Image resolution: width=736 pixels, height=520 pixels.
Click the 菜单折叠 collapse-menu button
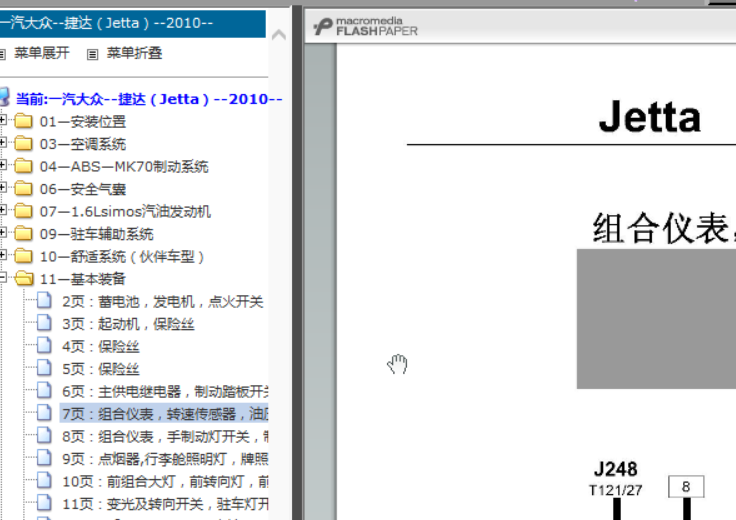(x=134, y=53)
